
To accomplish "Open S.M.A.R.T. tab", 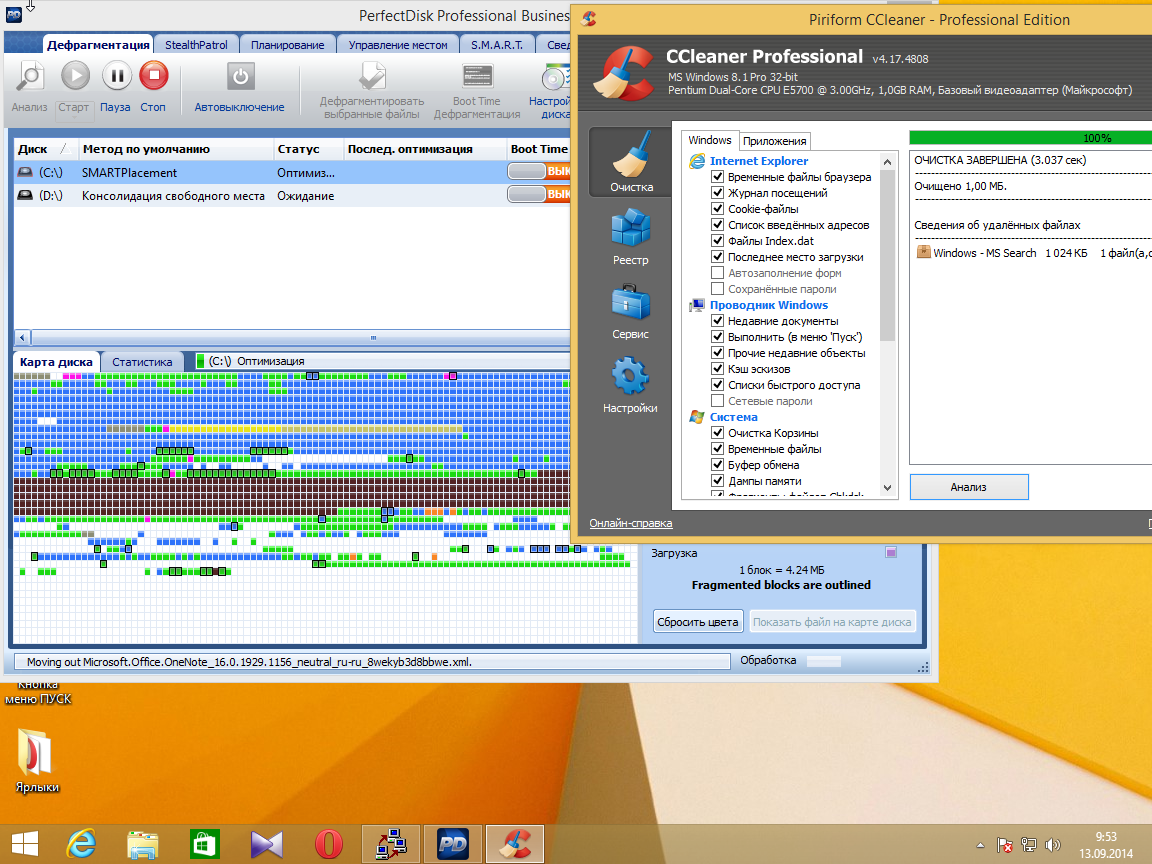I will (497, 45).
